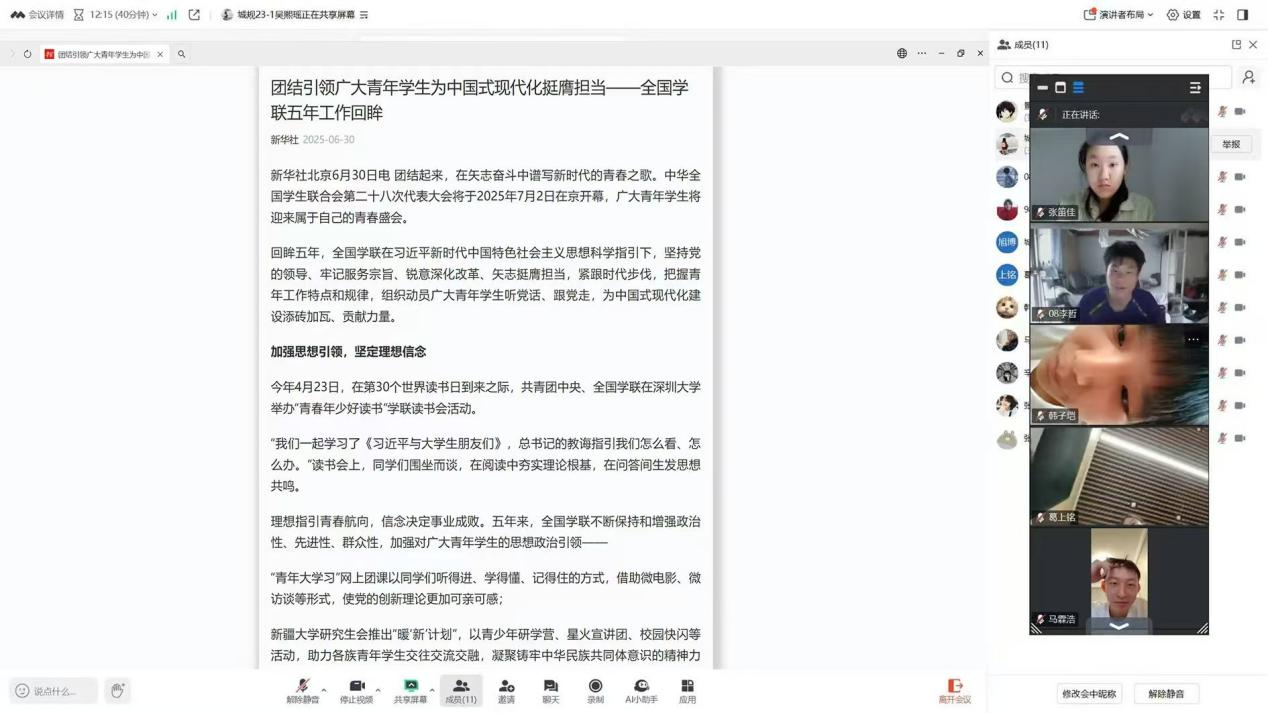Screen dimensions: 1268x713
Task: Open the chat (聊天) panel
Action: (550, 690)
